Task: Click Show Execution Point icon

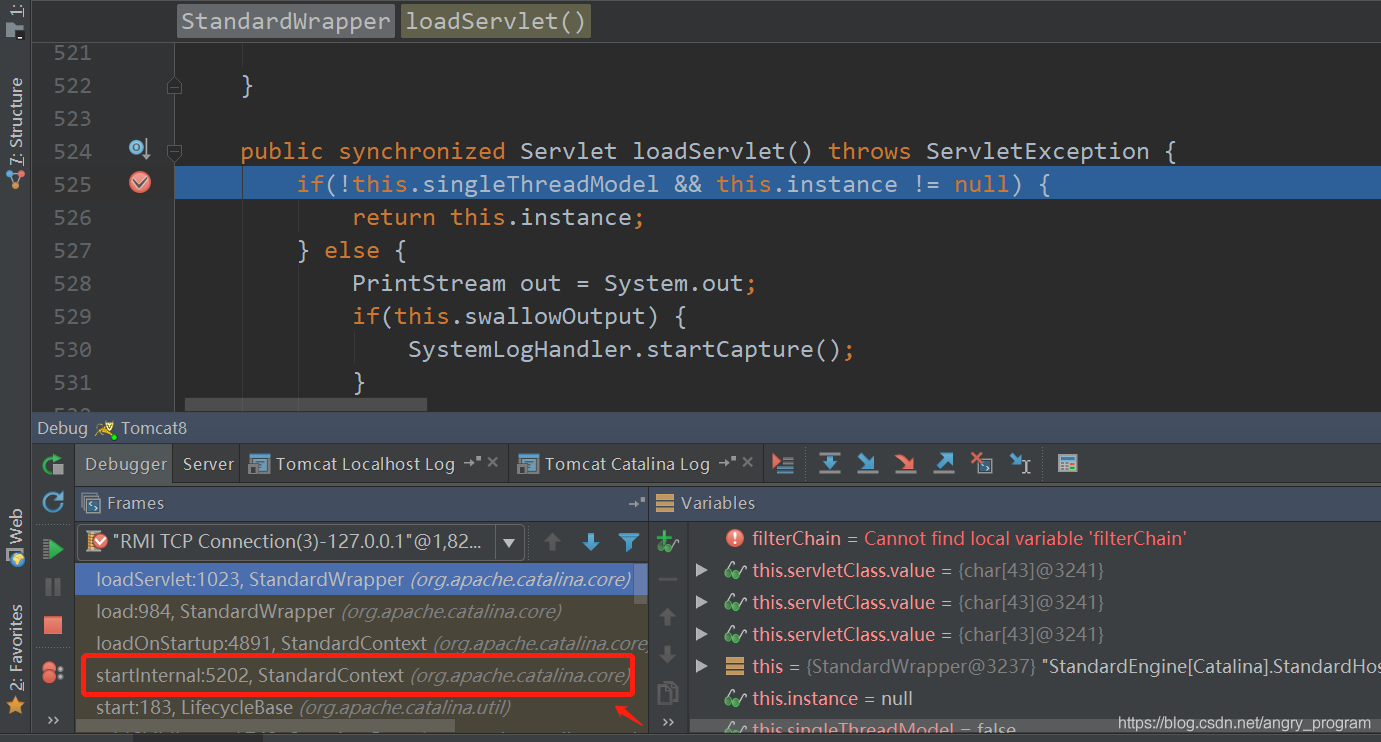Action: [x=783, y=464]
